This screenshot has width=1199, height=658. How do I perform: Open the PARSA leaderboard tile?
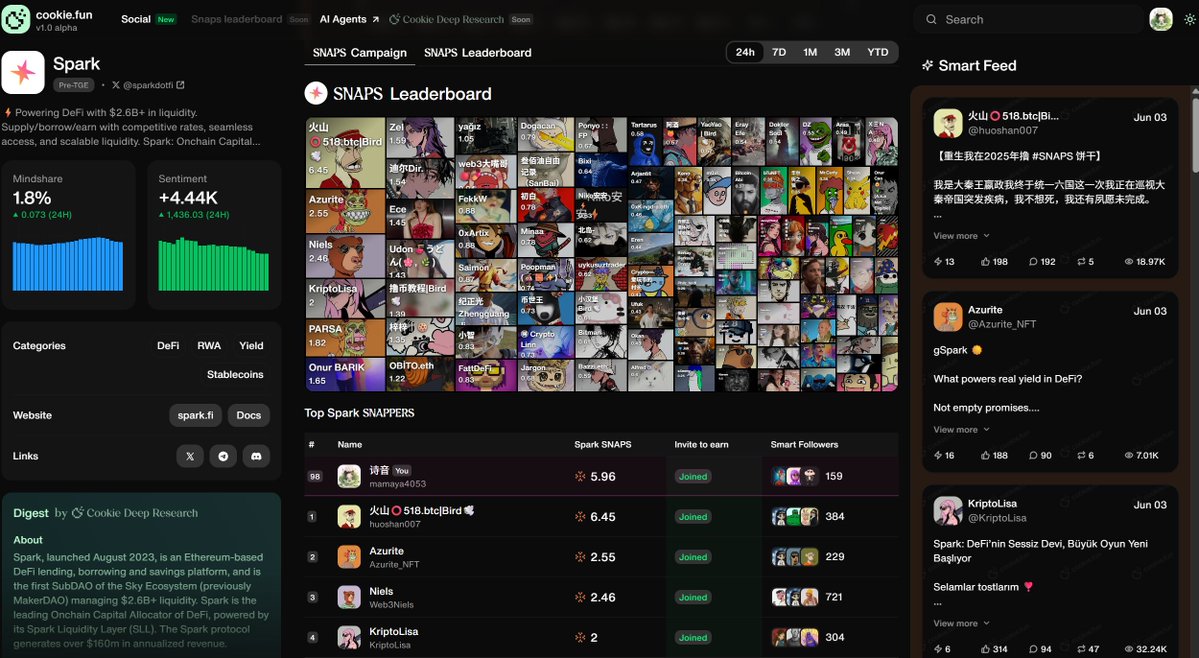[346, 338]
